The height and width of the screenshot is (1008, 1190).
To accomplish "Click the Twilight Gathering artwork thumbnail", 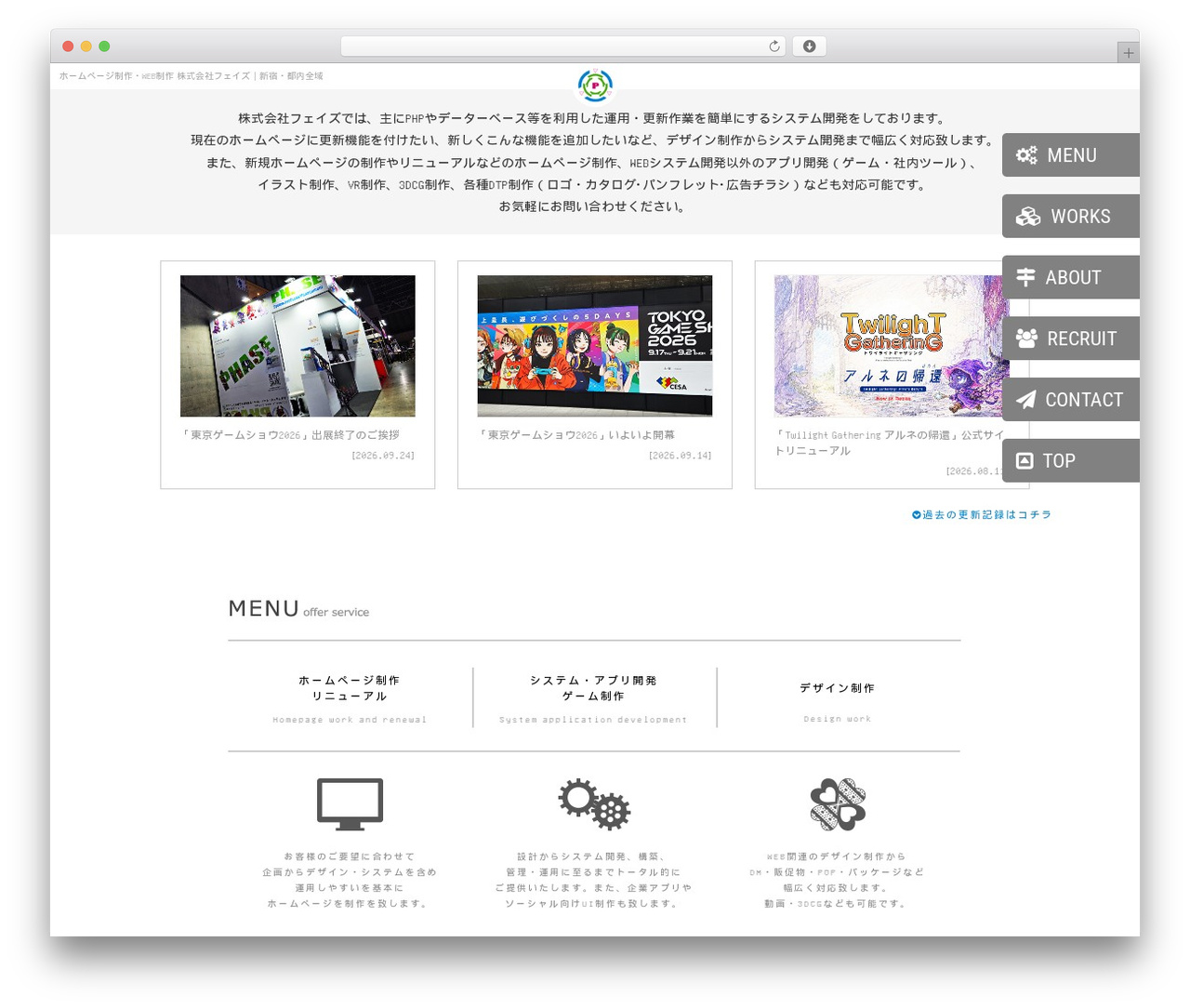I will 892,346.
